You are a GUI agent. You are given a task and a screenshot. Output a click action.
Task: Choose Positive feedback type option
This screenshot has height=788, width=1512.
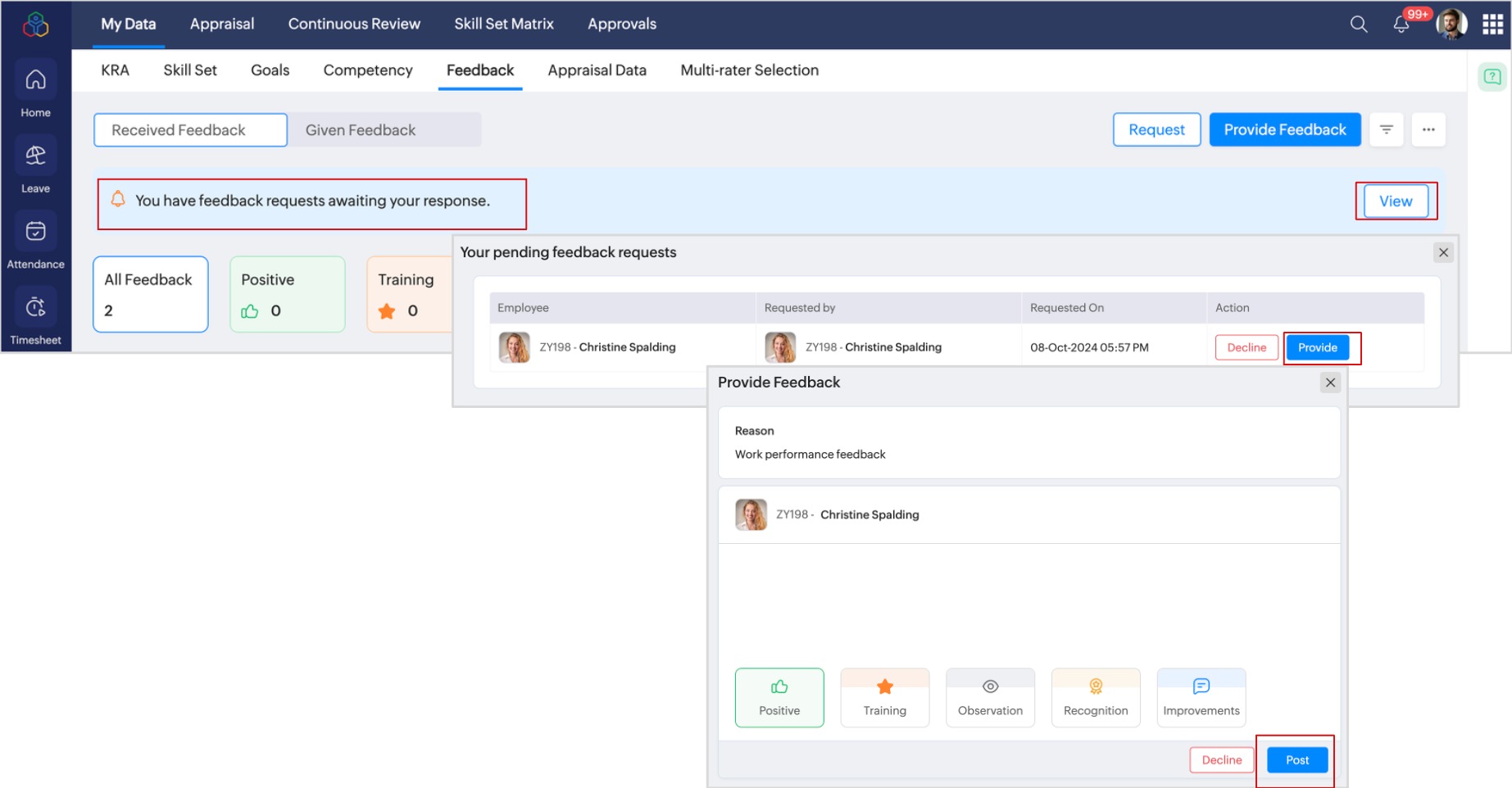pos(779,698)
